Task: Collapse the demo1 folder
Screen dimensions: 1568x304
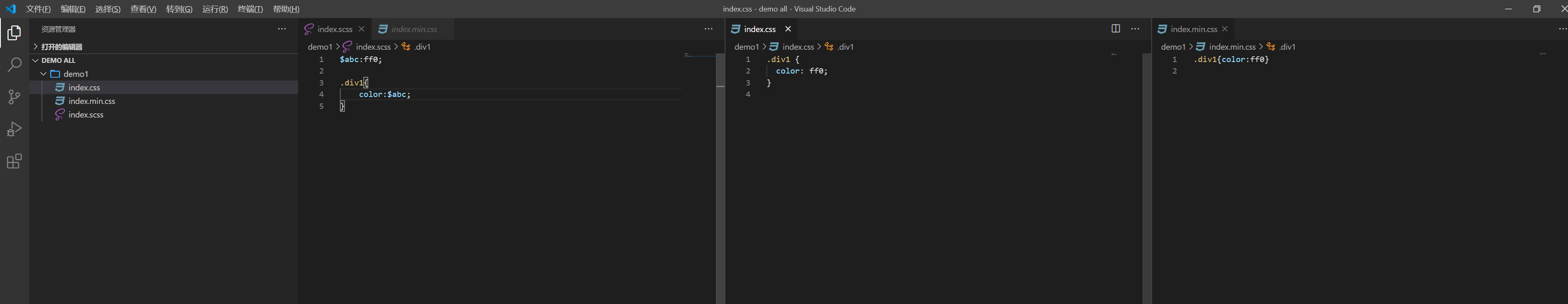Action: 164,74
